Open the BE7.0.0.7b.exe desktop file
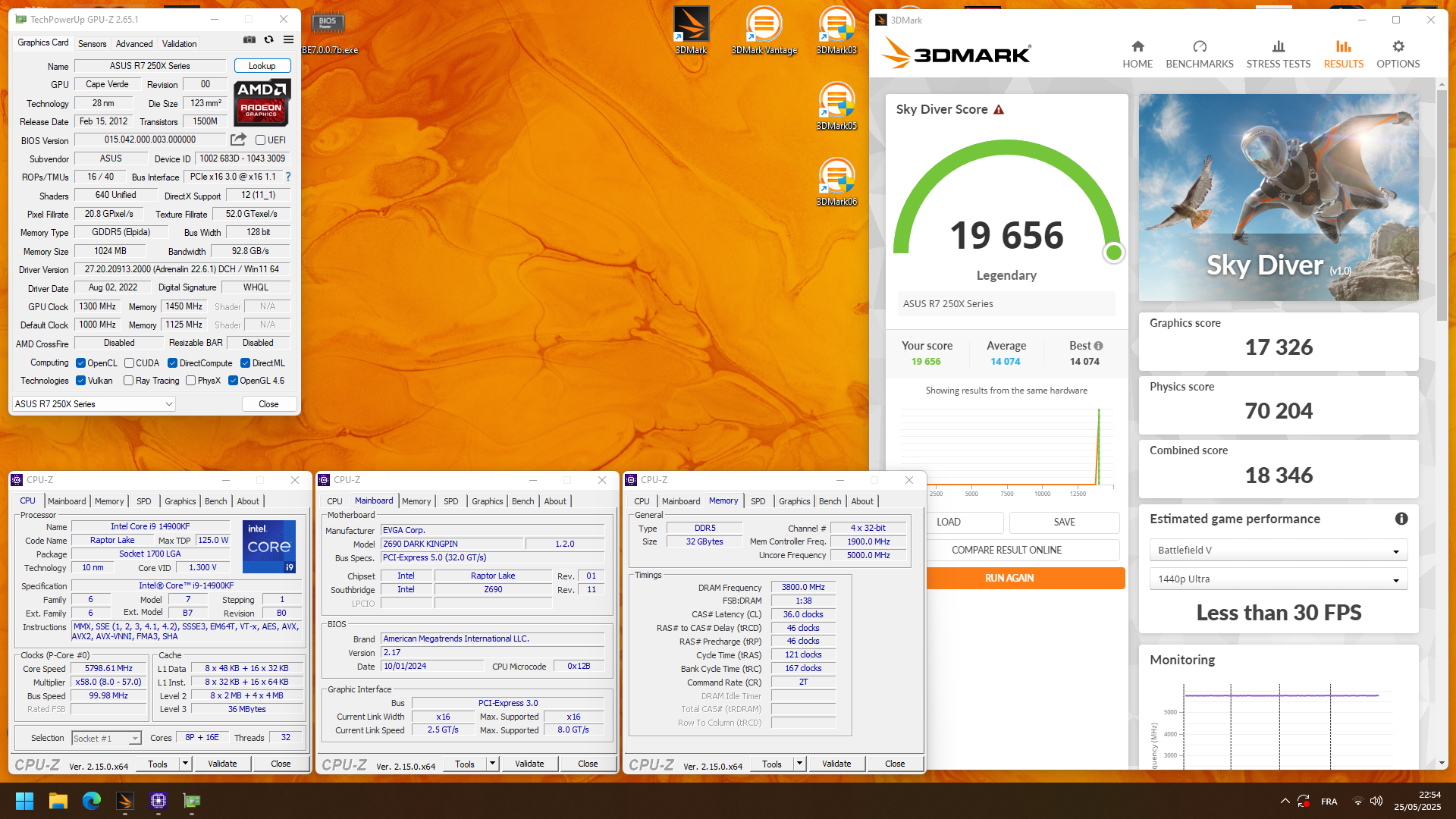 (329, 33)
